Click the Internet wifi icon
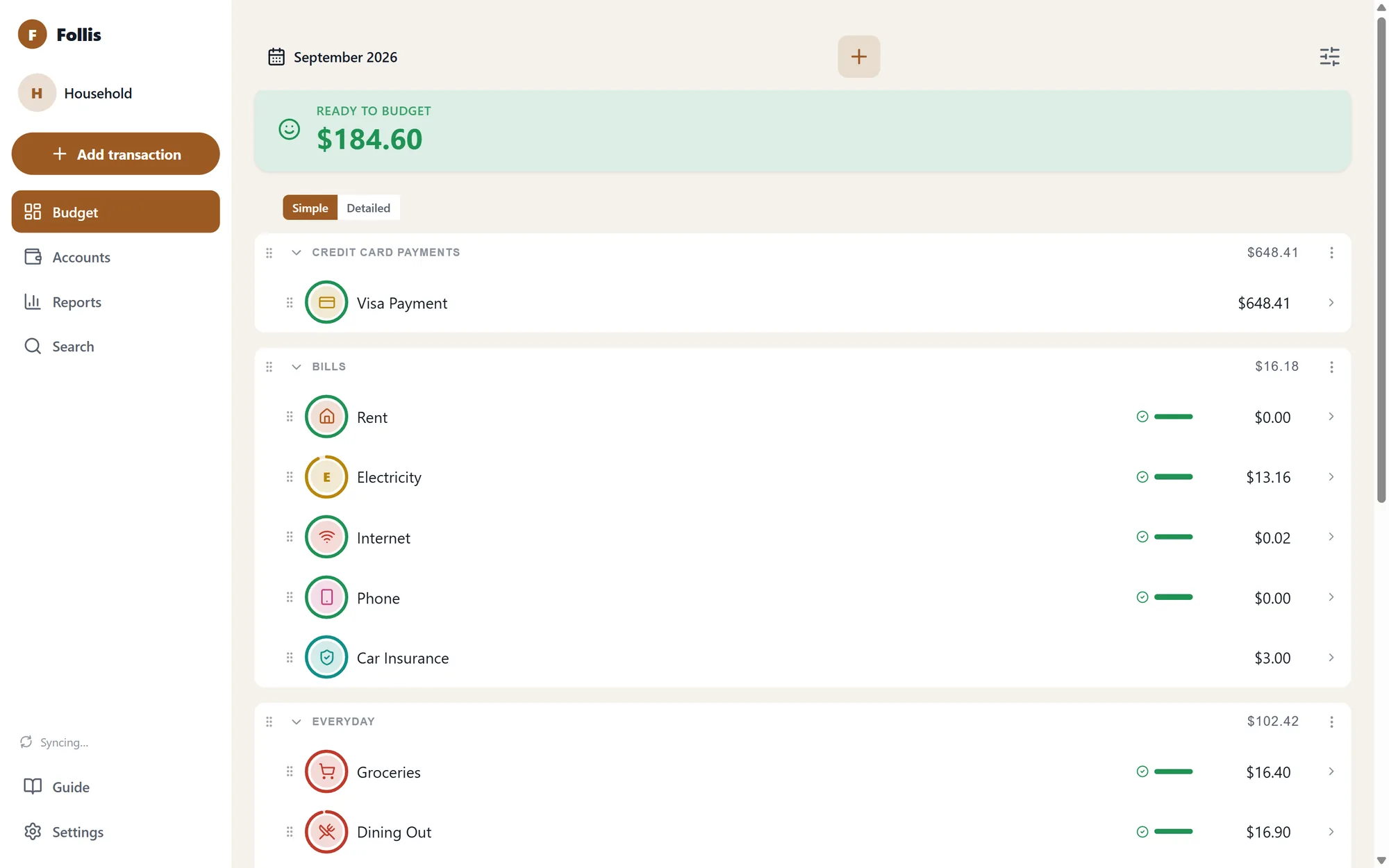Viewport: 1389px width, 868px height. click(x=326, y=537)
